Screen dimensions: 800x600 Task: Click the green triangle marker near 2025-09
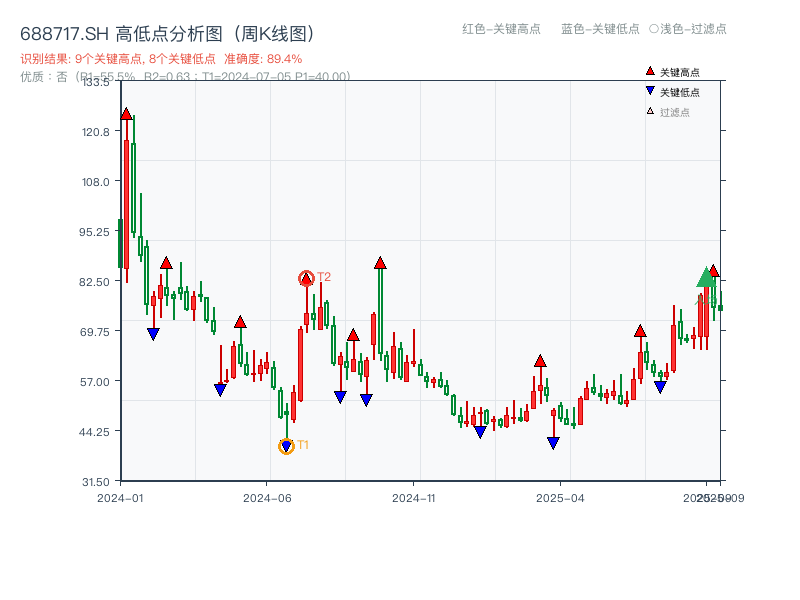click(x=706, y=280)
